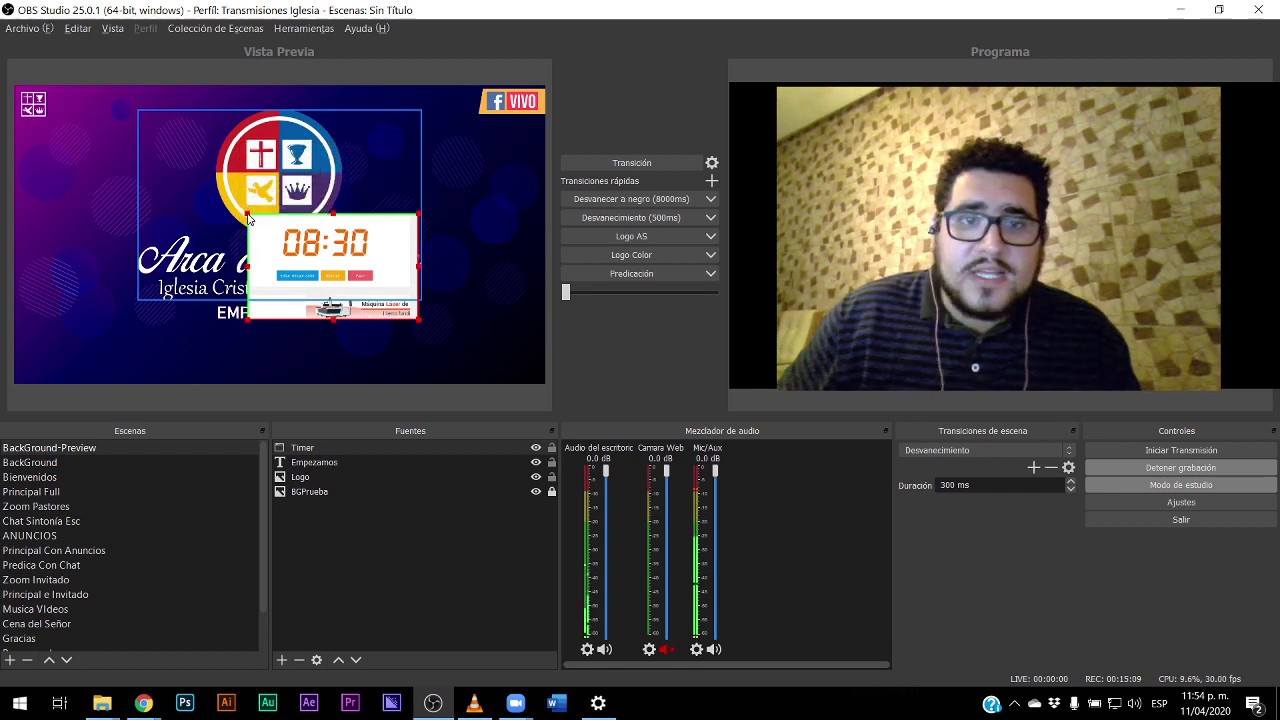The image size is (1280, 720).
Task: Toggle visibility of Logo source
Action: click(x=536, y=477)
